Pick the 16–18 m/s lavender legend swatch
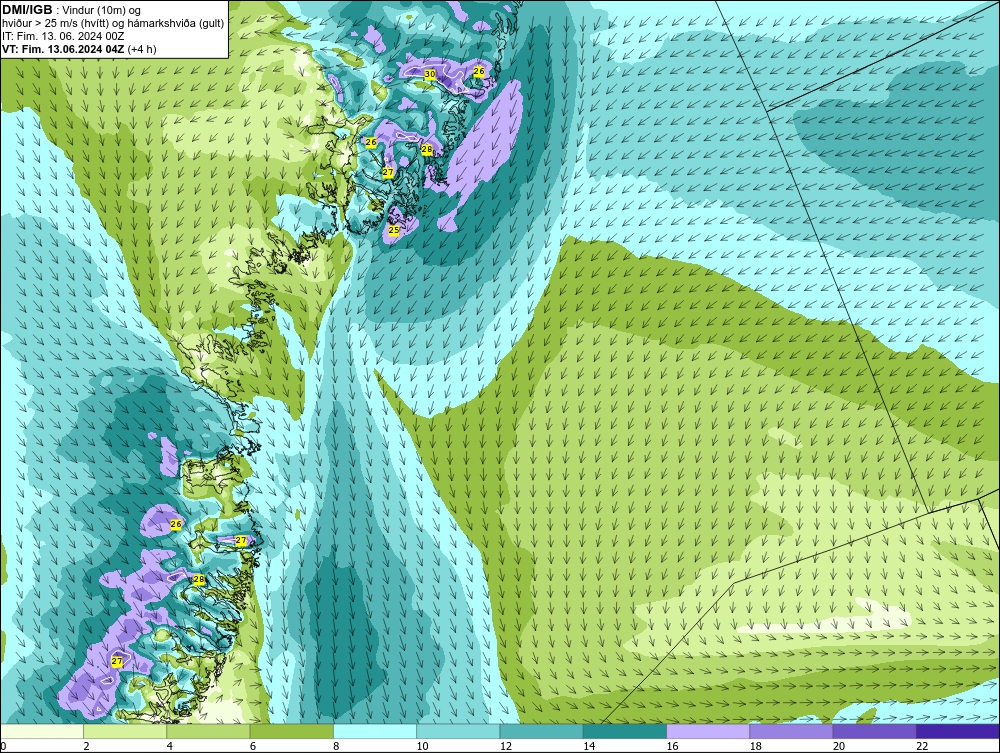Image resolution: width=1000 pixels, height=753 pixels. pos(708,731)
